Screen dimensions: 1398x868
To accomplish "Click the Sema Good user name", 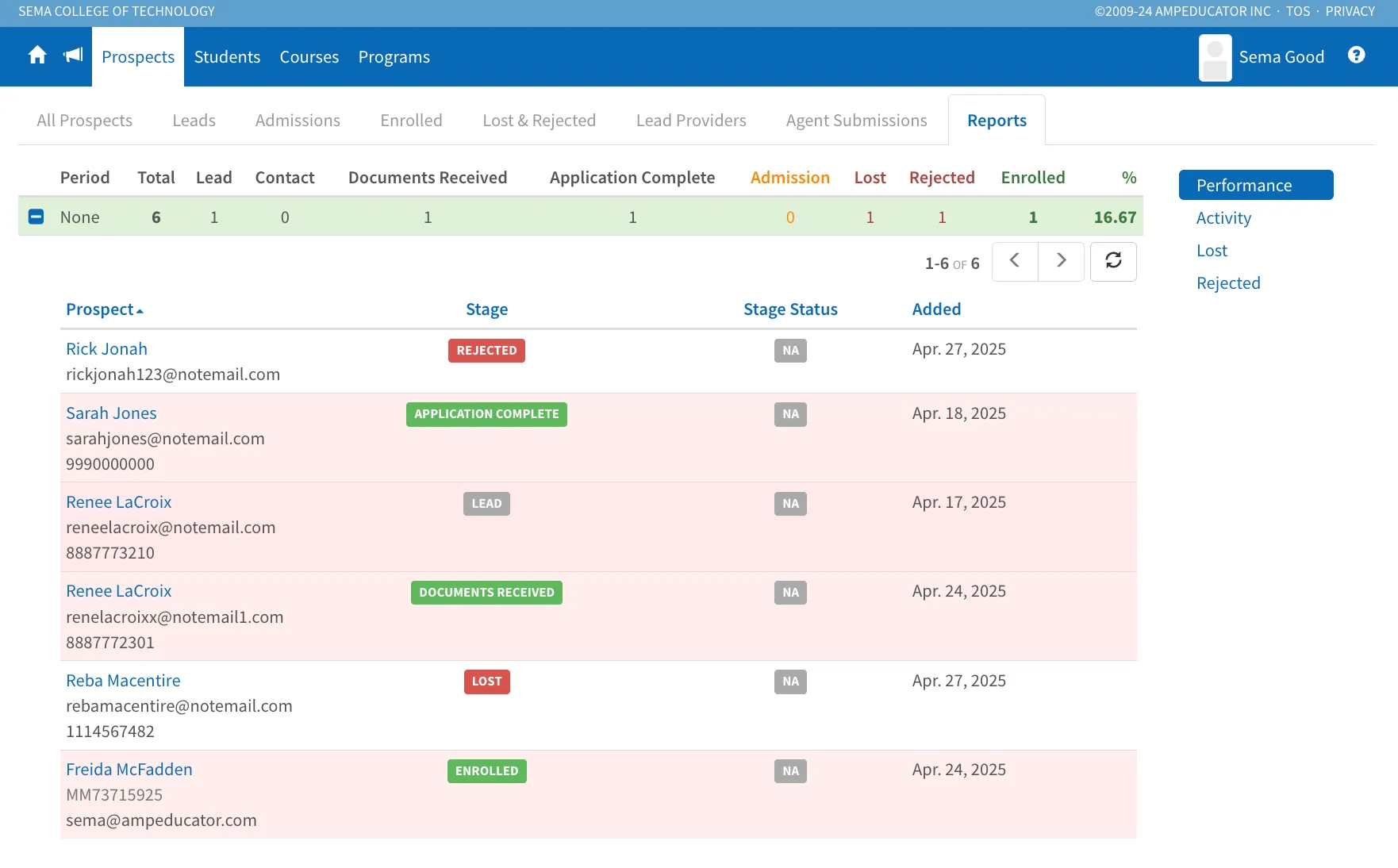I will coord(1281,57).
